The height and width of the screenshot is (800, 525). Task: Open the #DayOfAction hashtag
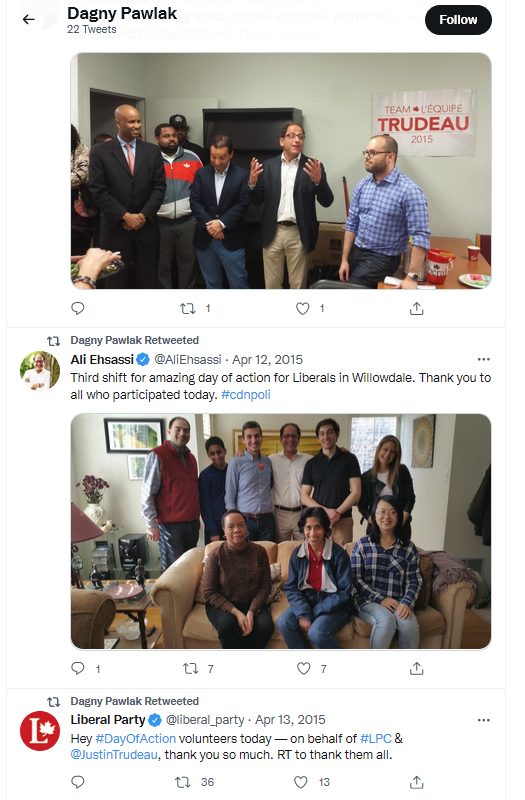tap(136, 738)
